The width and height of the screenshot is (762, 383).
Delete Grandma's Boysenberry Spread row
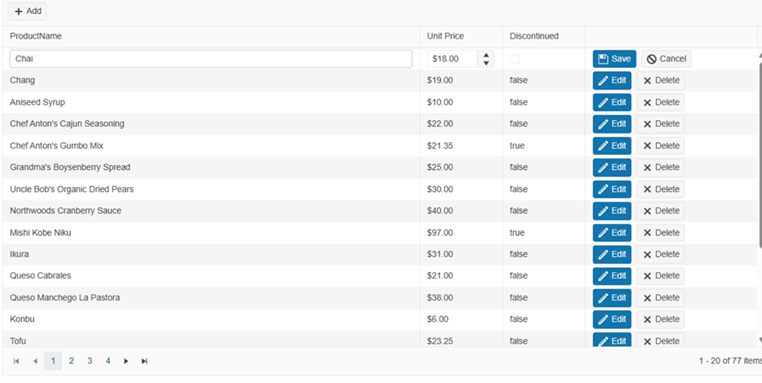point(660,167)
